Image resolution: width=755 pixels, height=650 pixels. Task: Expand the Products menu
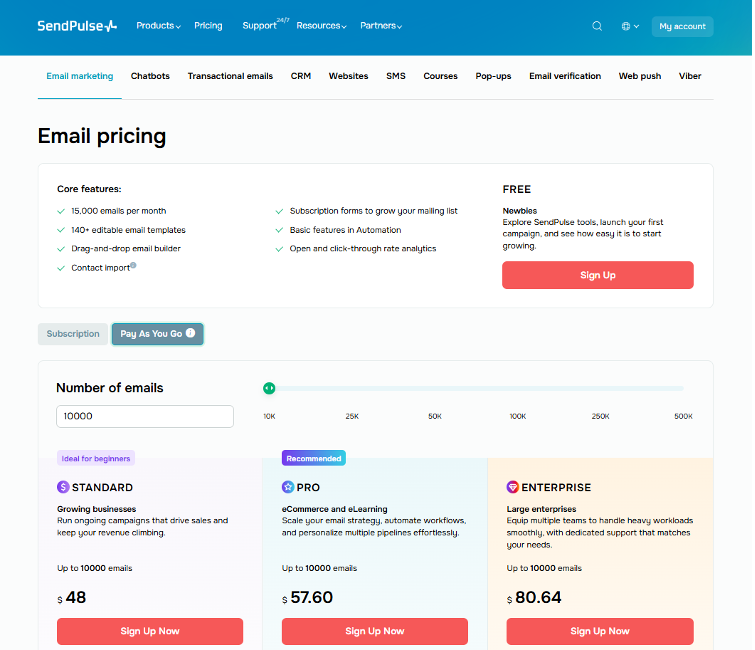point(158,26)
